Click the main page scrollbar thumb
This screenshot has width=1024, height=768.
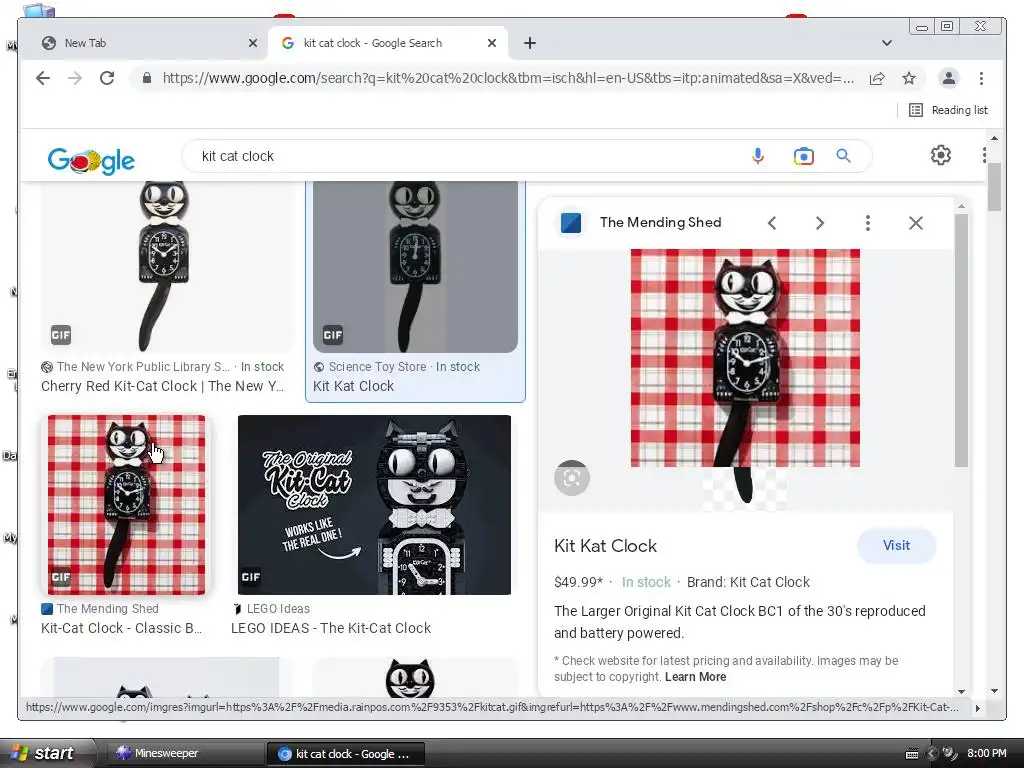tap(994, 187)
